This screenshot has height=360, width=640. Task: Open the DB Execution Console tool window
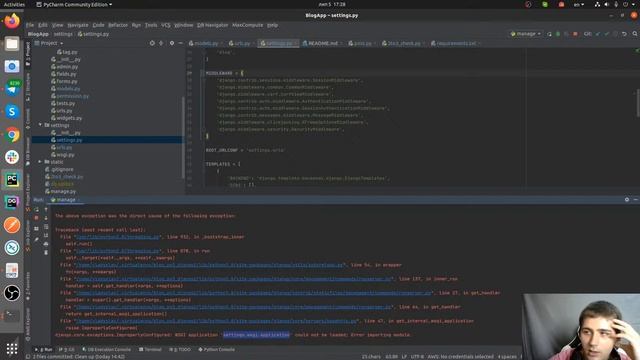(107, 350)
